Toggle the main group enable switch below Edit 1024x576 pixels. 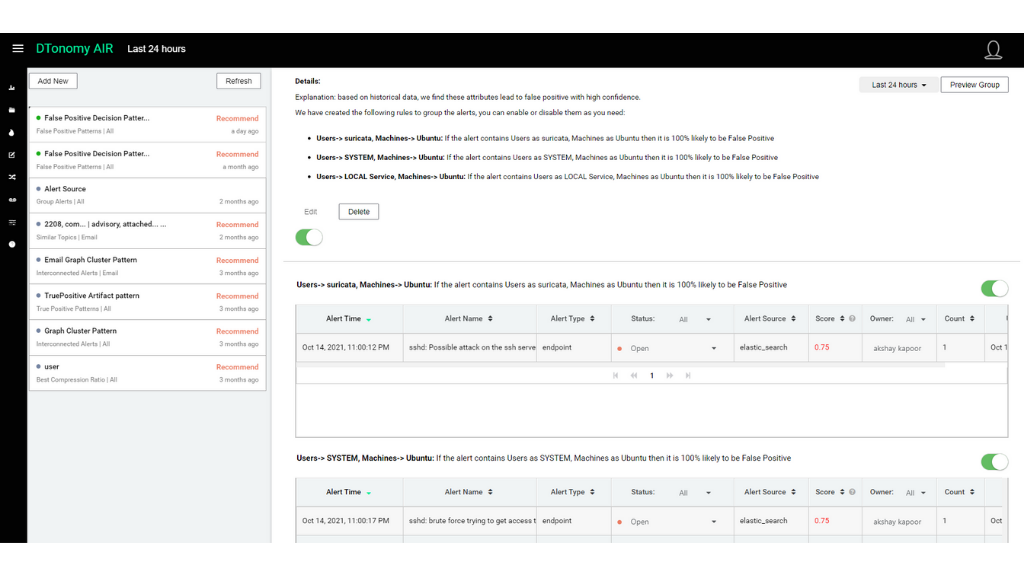tap(309, 237)
